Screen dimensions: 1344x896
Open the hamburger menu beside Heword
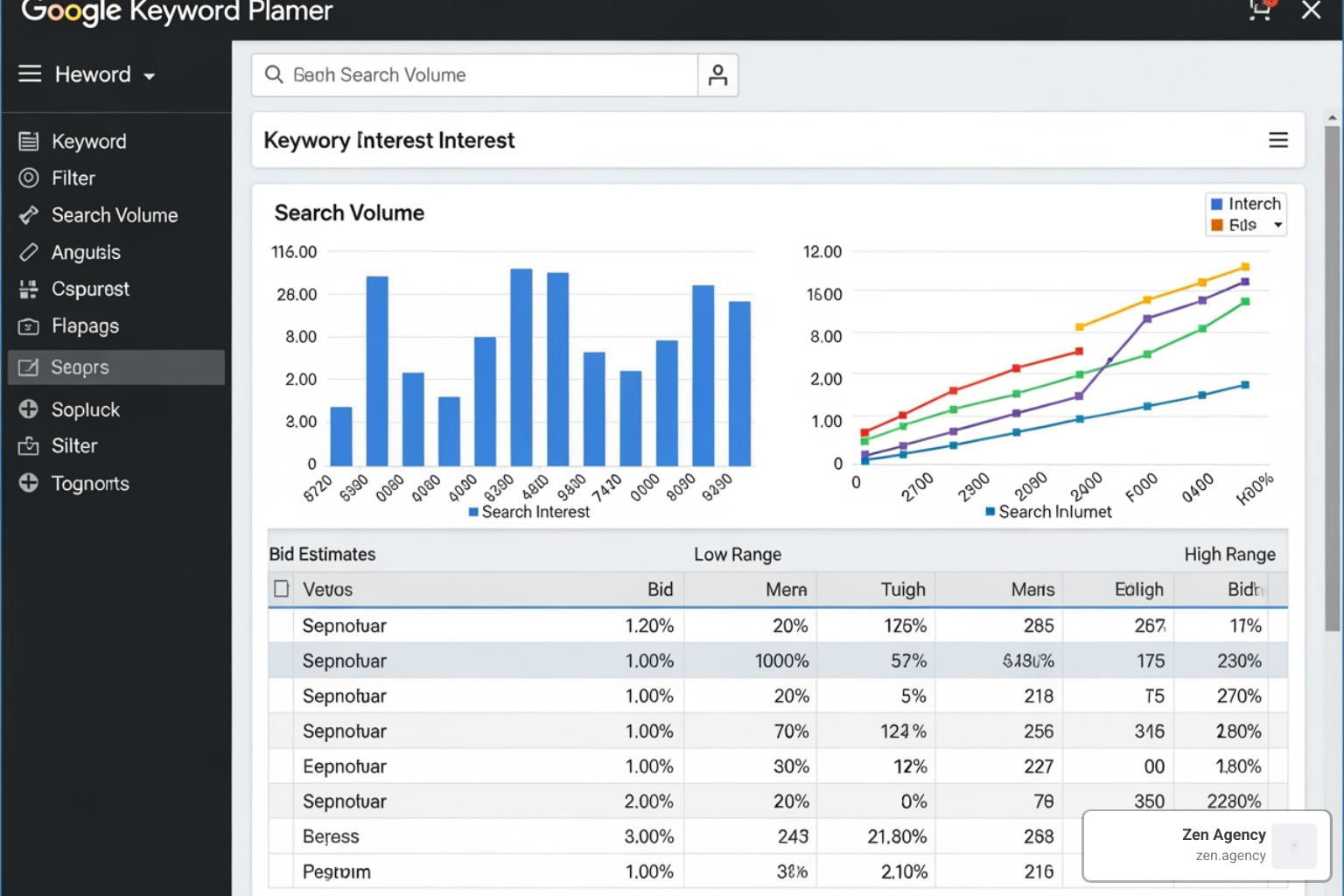tap(30, 74)
